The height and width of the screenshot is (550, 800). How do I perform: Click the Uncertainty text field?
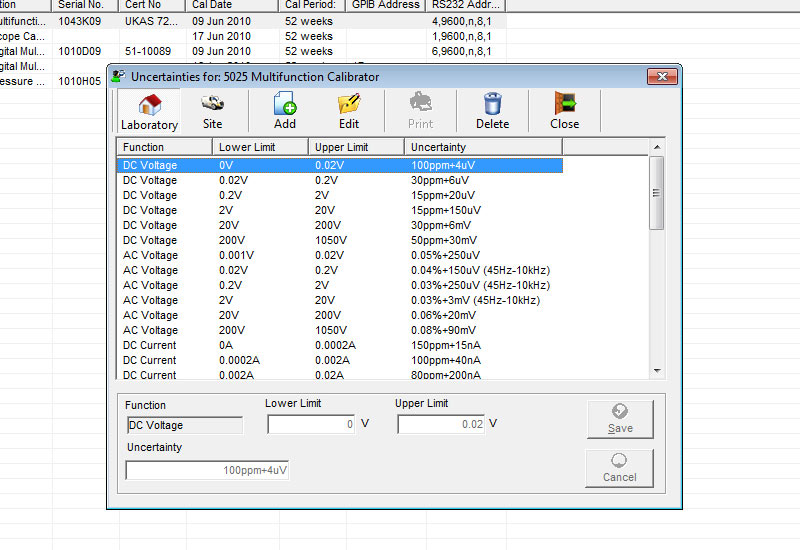(207, 470)
